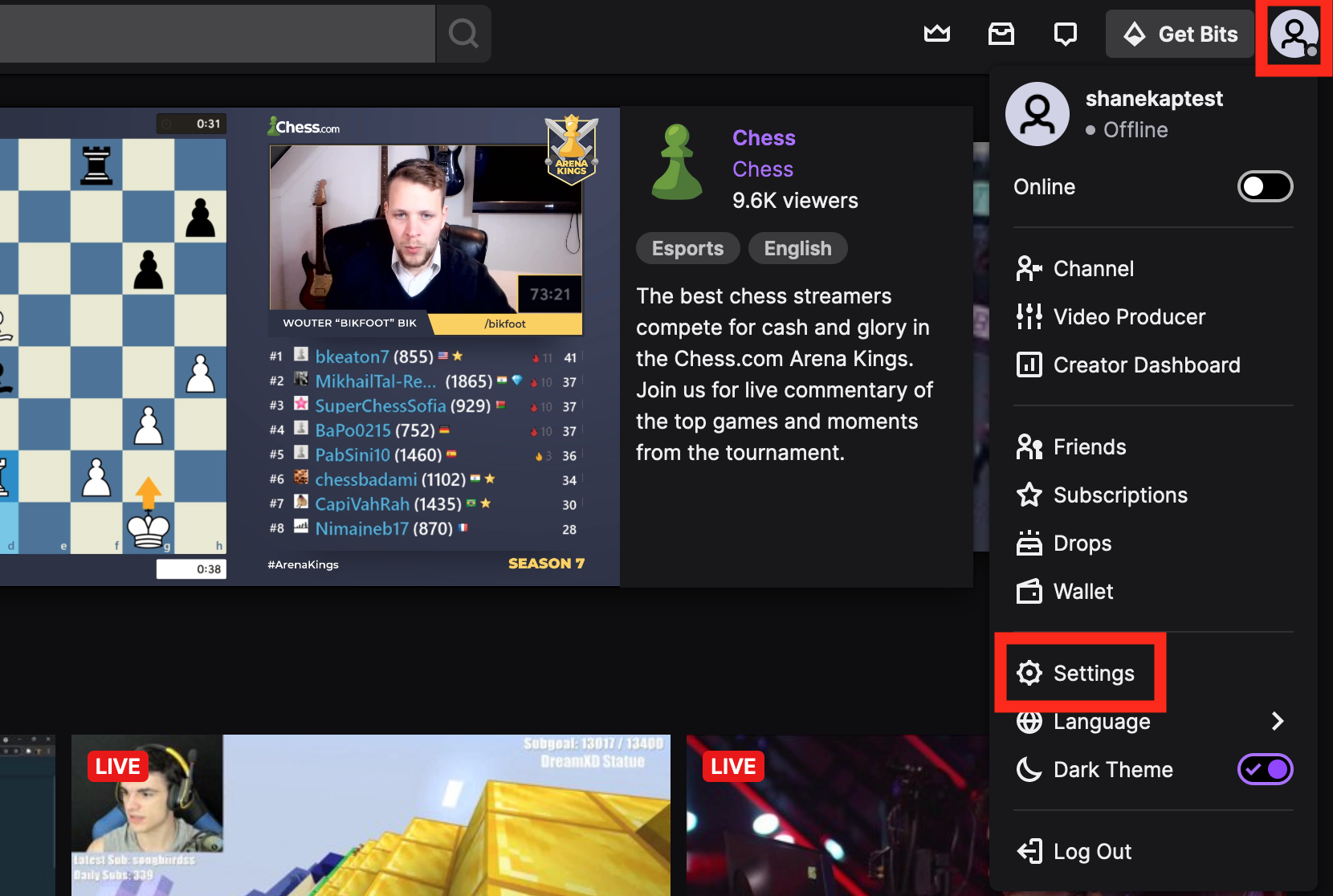
Task: Expand the Language submenu chevron
Action: 1277,721
